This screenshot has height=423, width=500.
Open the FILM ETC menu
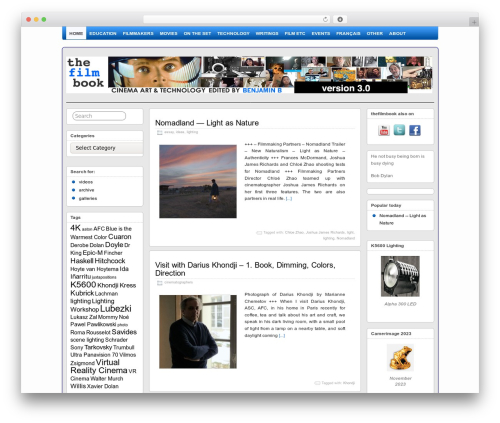point(295,33)
